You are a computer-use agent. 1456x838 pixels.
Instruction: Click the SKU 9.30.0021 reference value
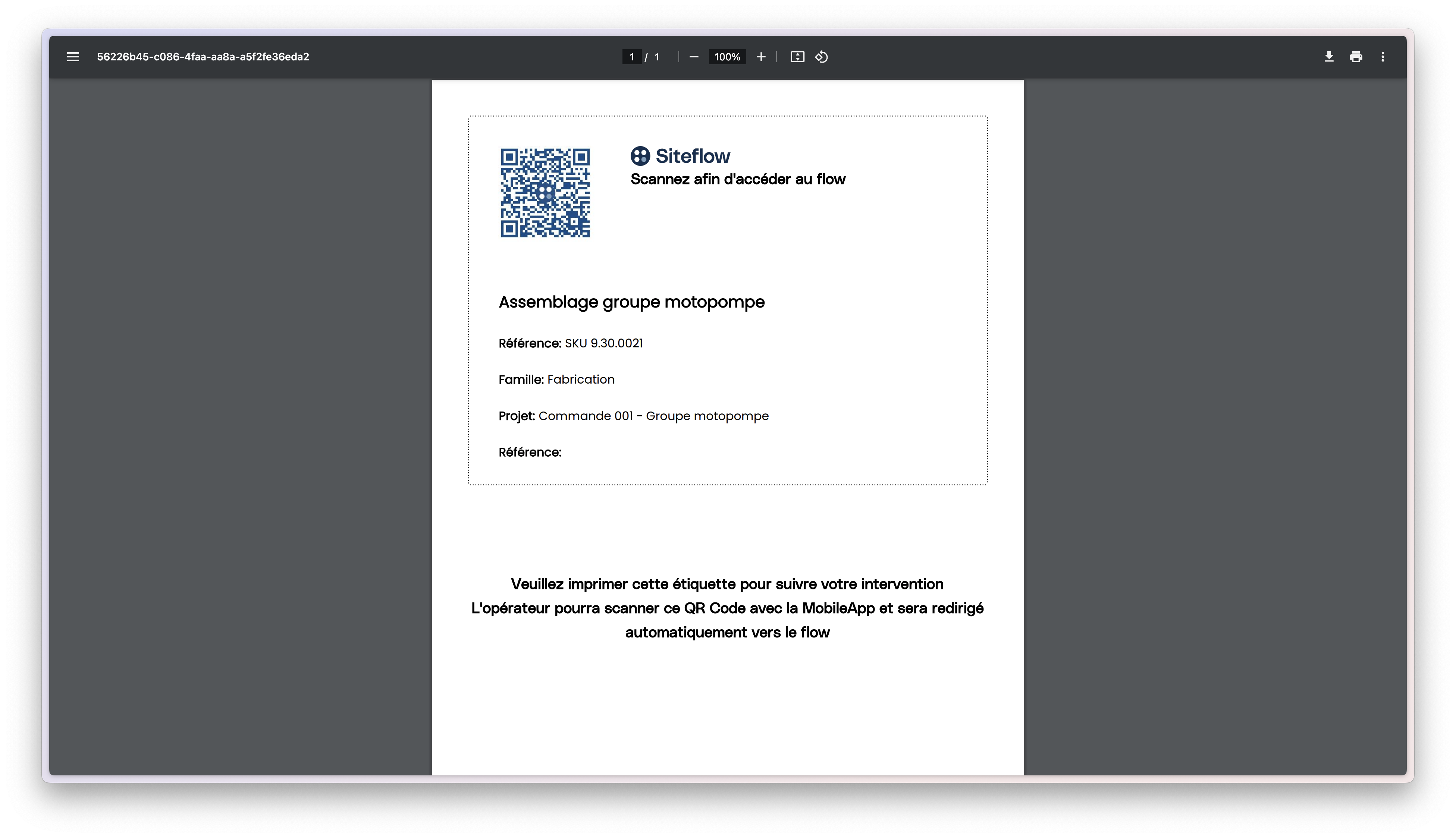pos(603,344)
